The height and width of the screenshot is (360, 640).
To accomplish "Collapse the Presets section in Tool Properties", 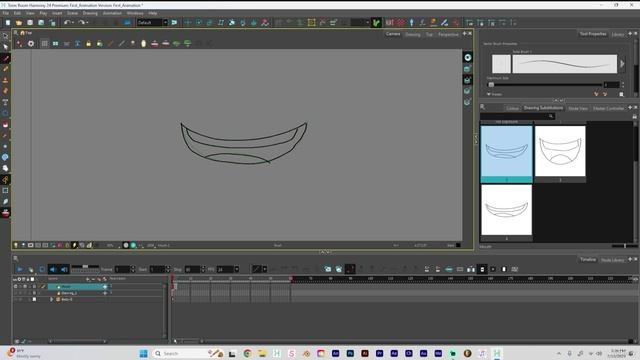I will pyautogui.click(x=489, y=94).
